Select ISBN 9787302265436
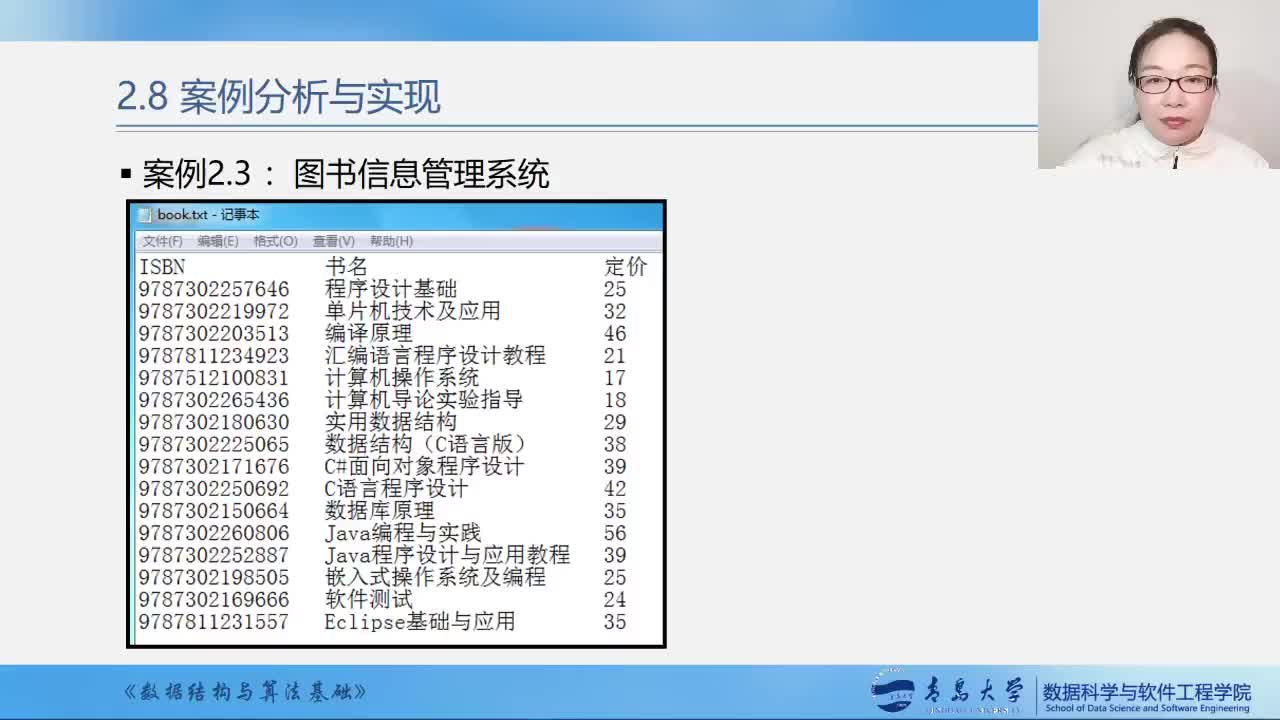 pos(214,400)
